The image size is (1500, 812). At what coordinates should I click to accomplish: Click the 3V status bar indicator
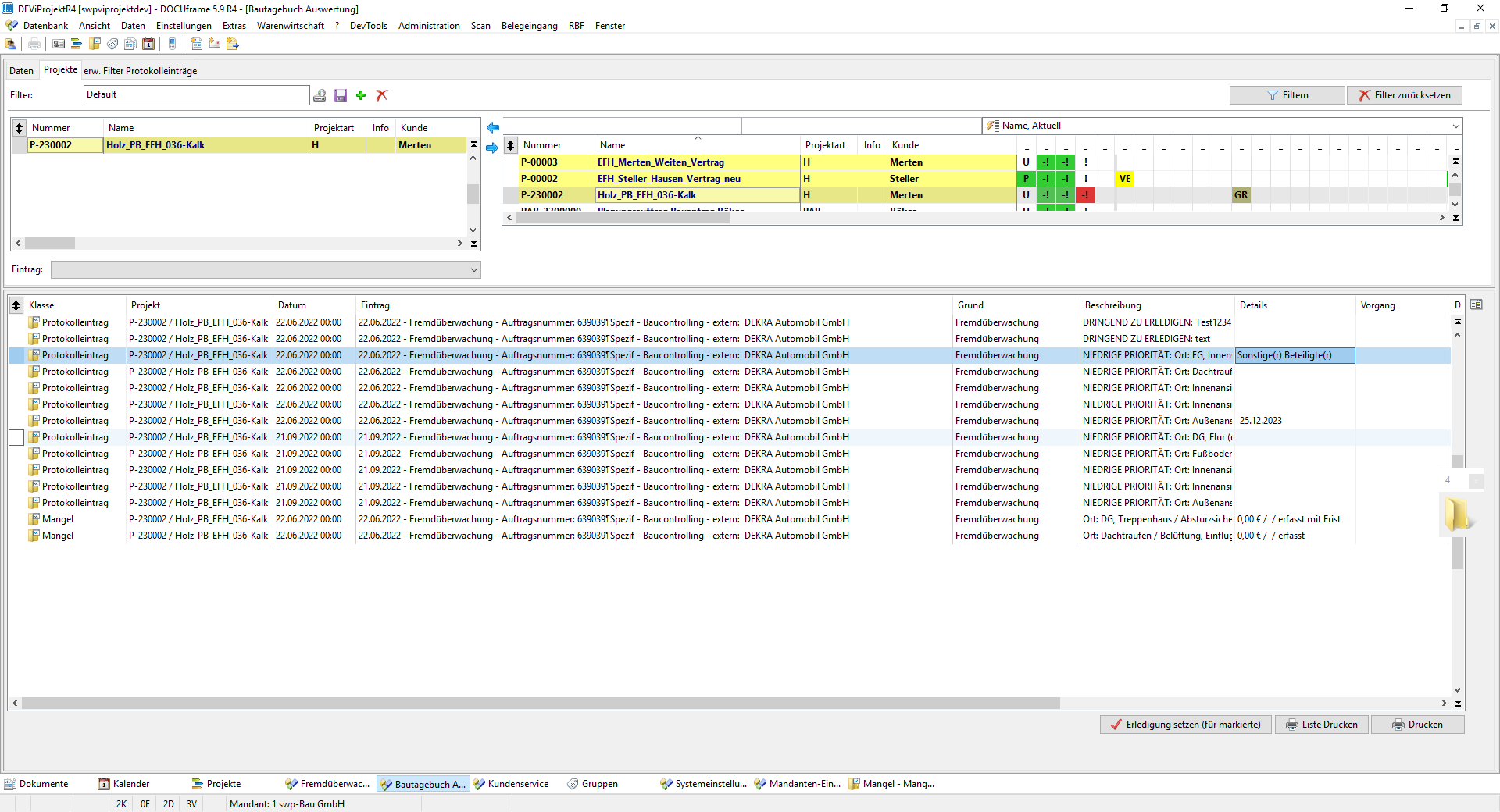tap(191, 804)
